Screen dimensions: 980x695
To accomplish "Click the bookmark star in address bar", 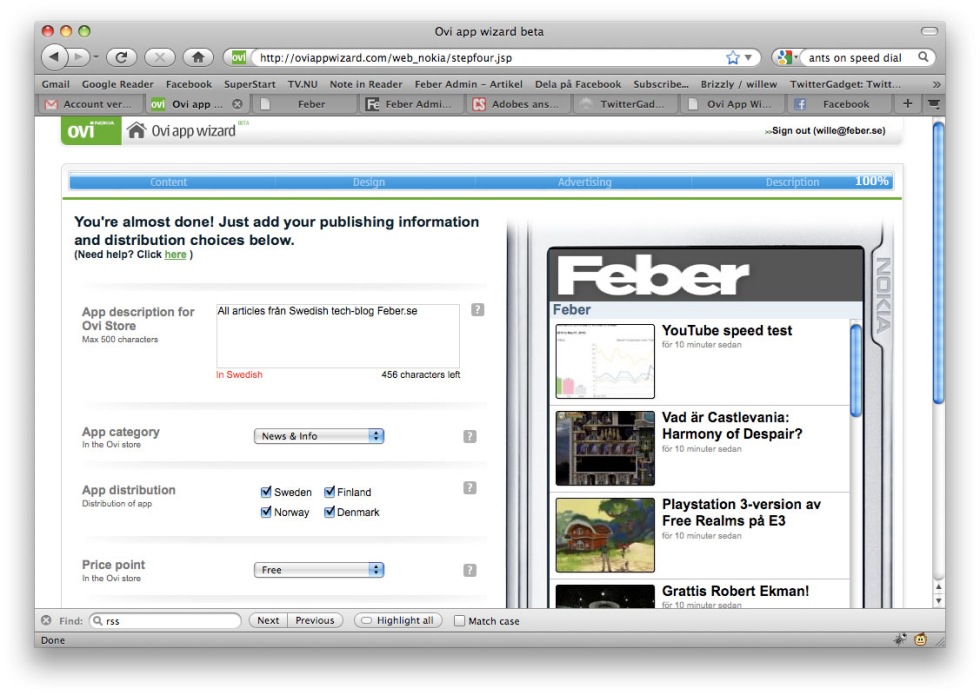I will (732, 58).
